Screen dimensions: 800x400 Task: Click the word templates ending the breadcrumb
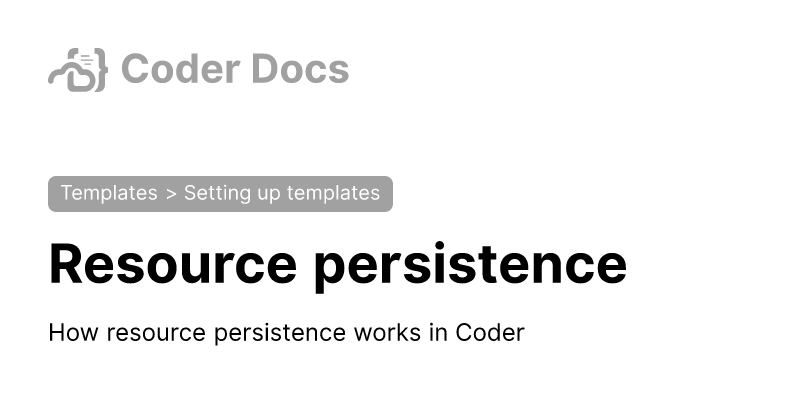[333, 193]
